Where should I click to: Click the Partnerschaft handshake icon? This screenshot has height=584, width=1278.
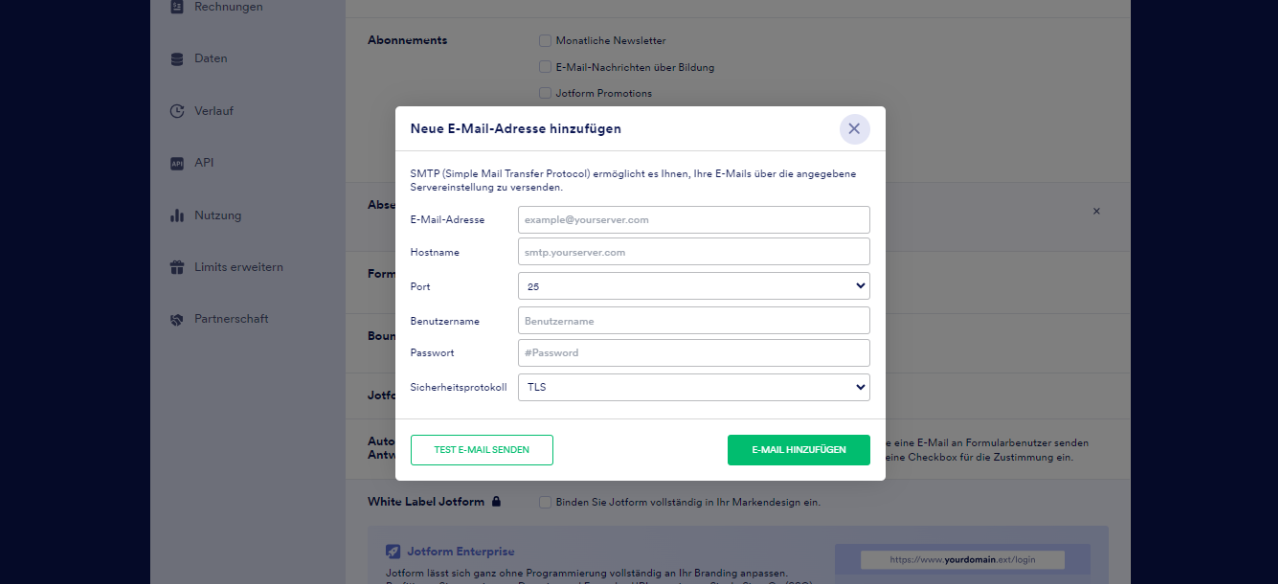[x=177, y=319]
